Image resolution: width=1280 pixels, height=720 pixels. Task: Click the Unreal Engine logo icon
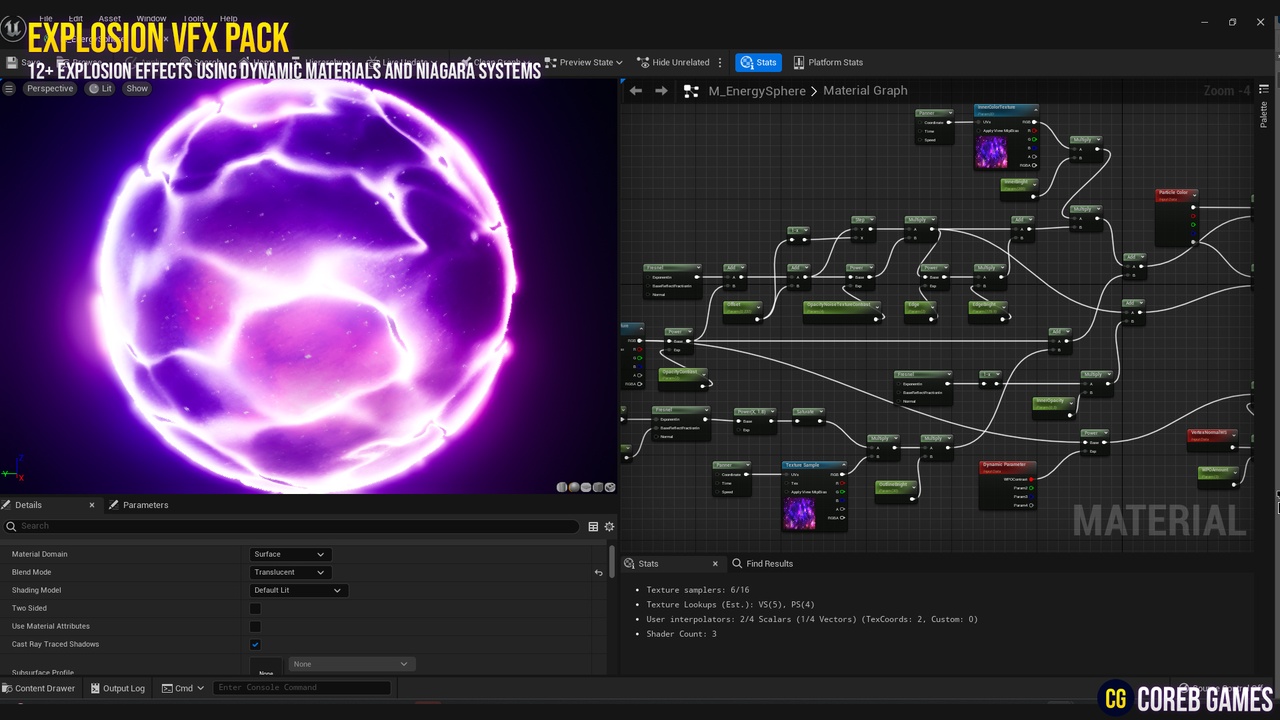click(x=13, y=30)
